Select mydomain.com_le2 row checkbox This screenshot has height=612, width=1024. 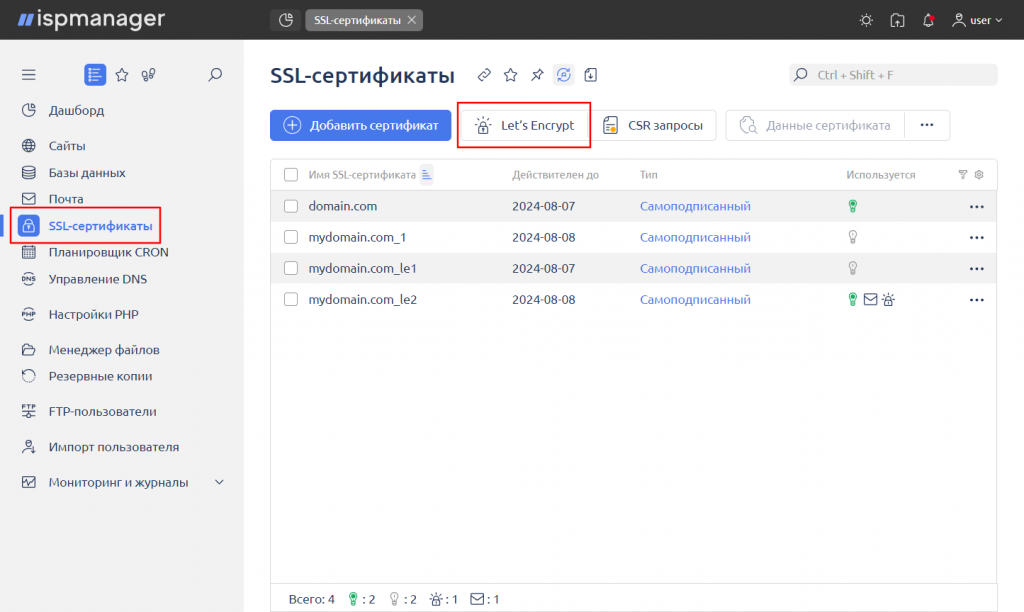[291, 300]
